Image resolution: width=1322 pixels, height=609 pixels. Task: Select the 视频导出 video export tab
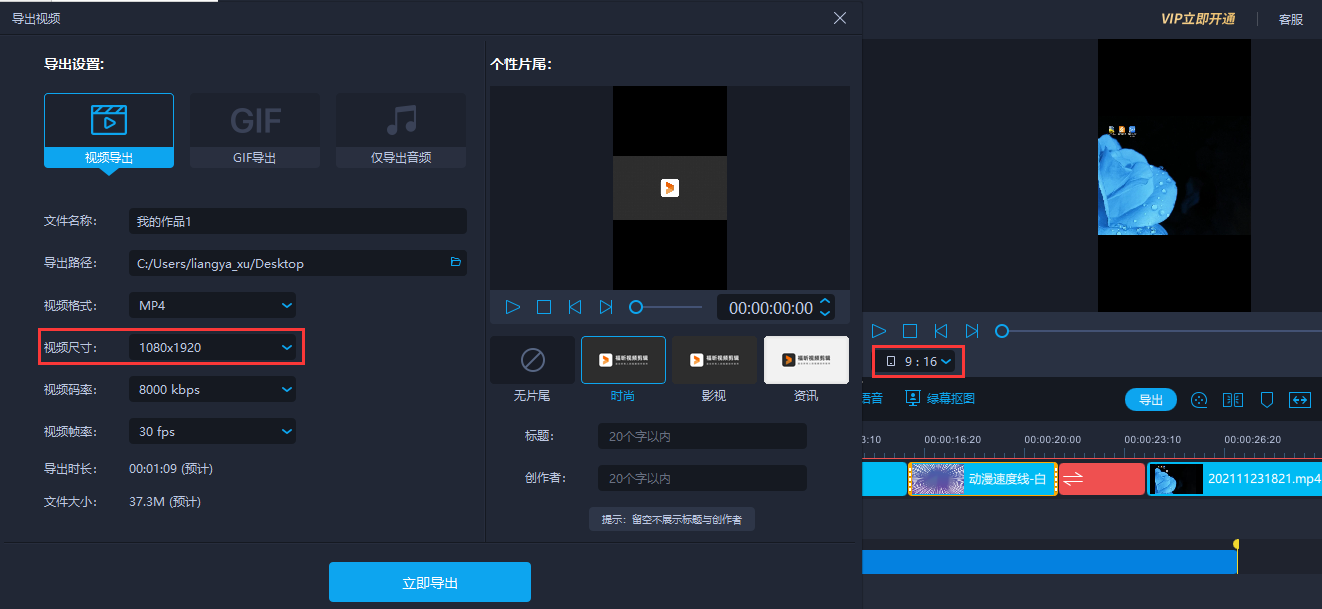(109, 130)
